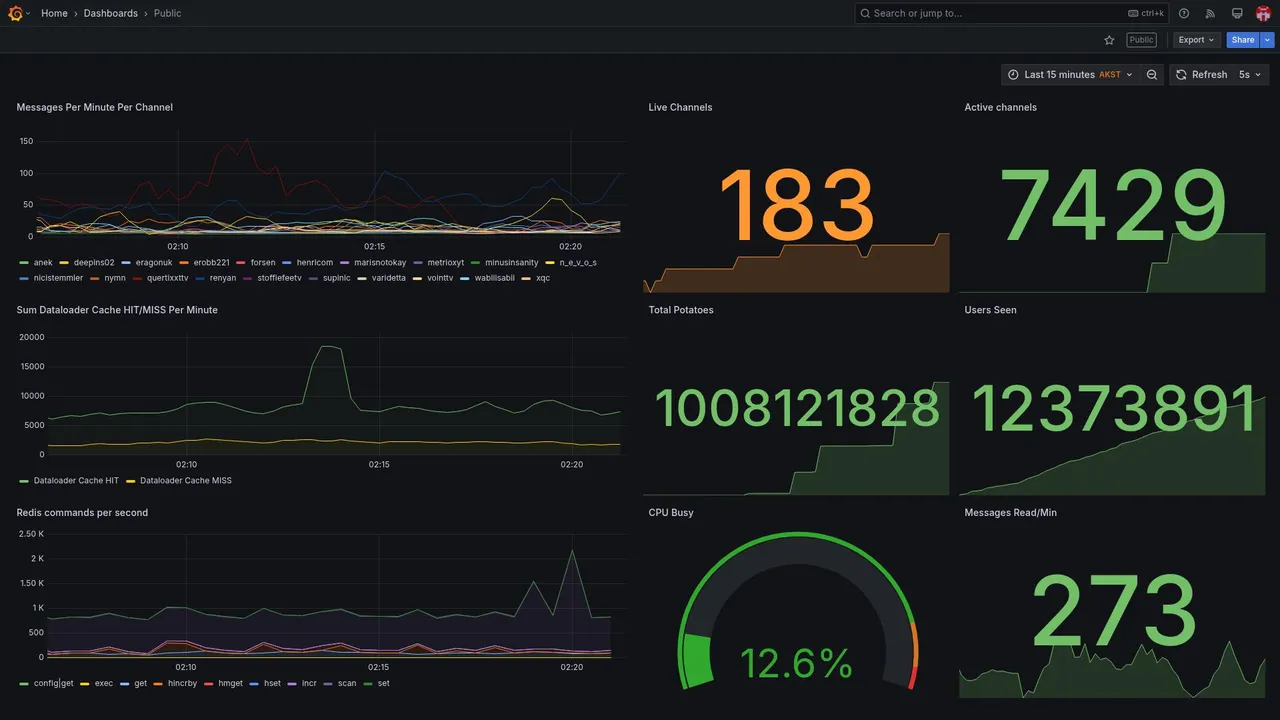Viewport: 1280px width, 720px height.
Task: Open the user avatar profile menu
Action: (1263, 13)
